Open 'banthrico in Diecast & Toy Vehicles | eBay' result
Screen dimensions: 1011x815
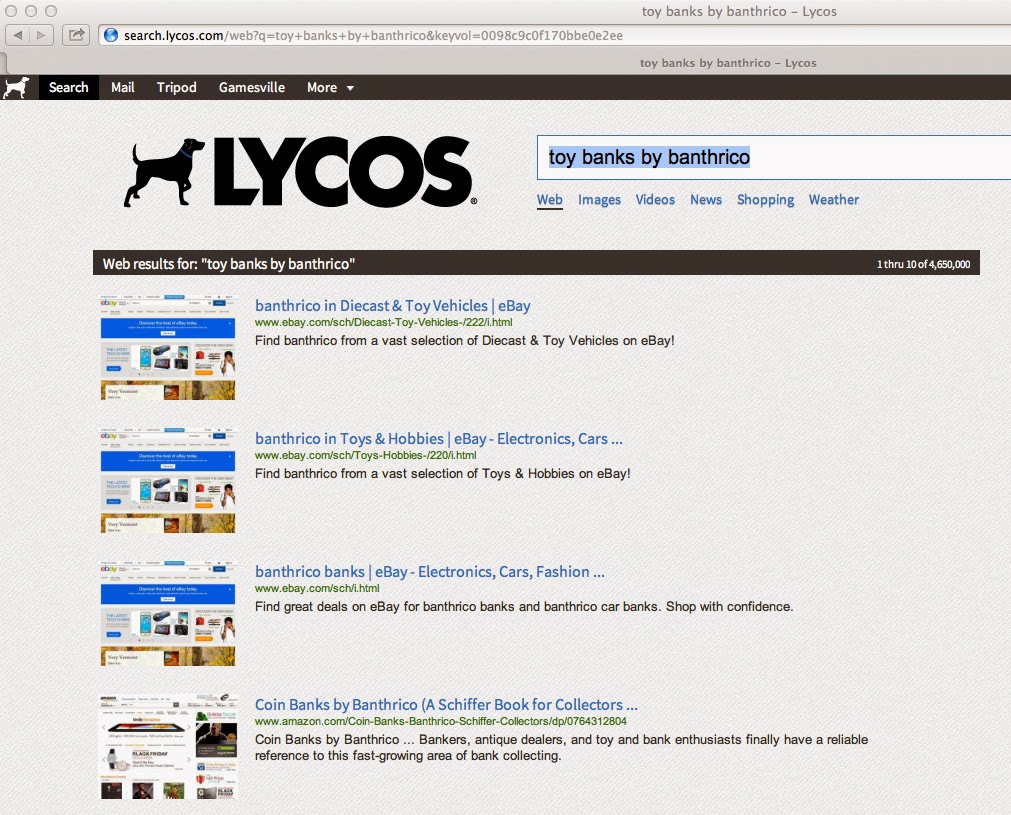point(393,306)
